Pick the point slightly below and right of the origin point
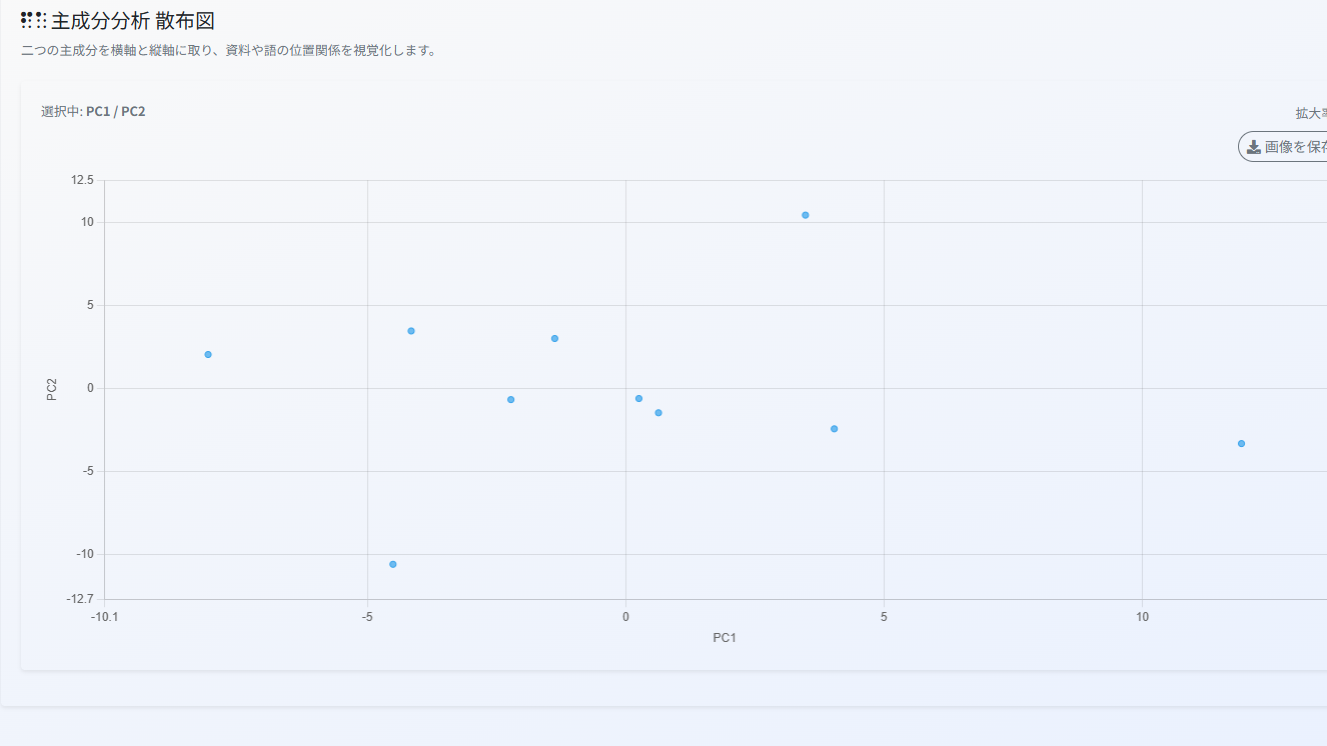The height and width of the screenshot is (746, 1327). point(658,413)
